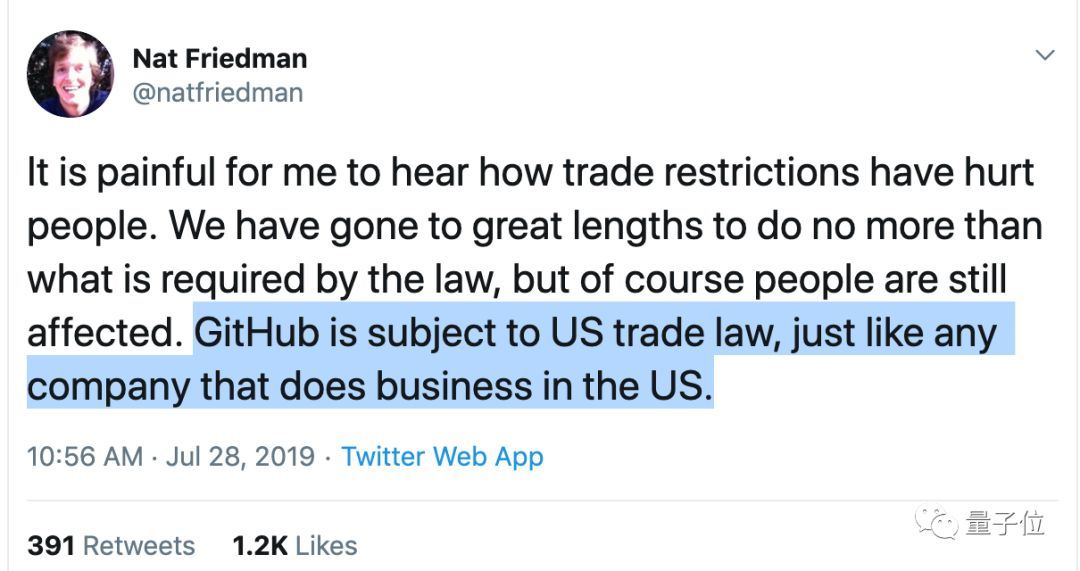Click the phrase 'We have gone' in tweet

[x=245, y=227]
